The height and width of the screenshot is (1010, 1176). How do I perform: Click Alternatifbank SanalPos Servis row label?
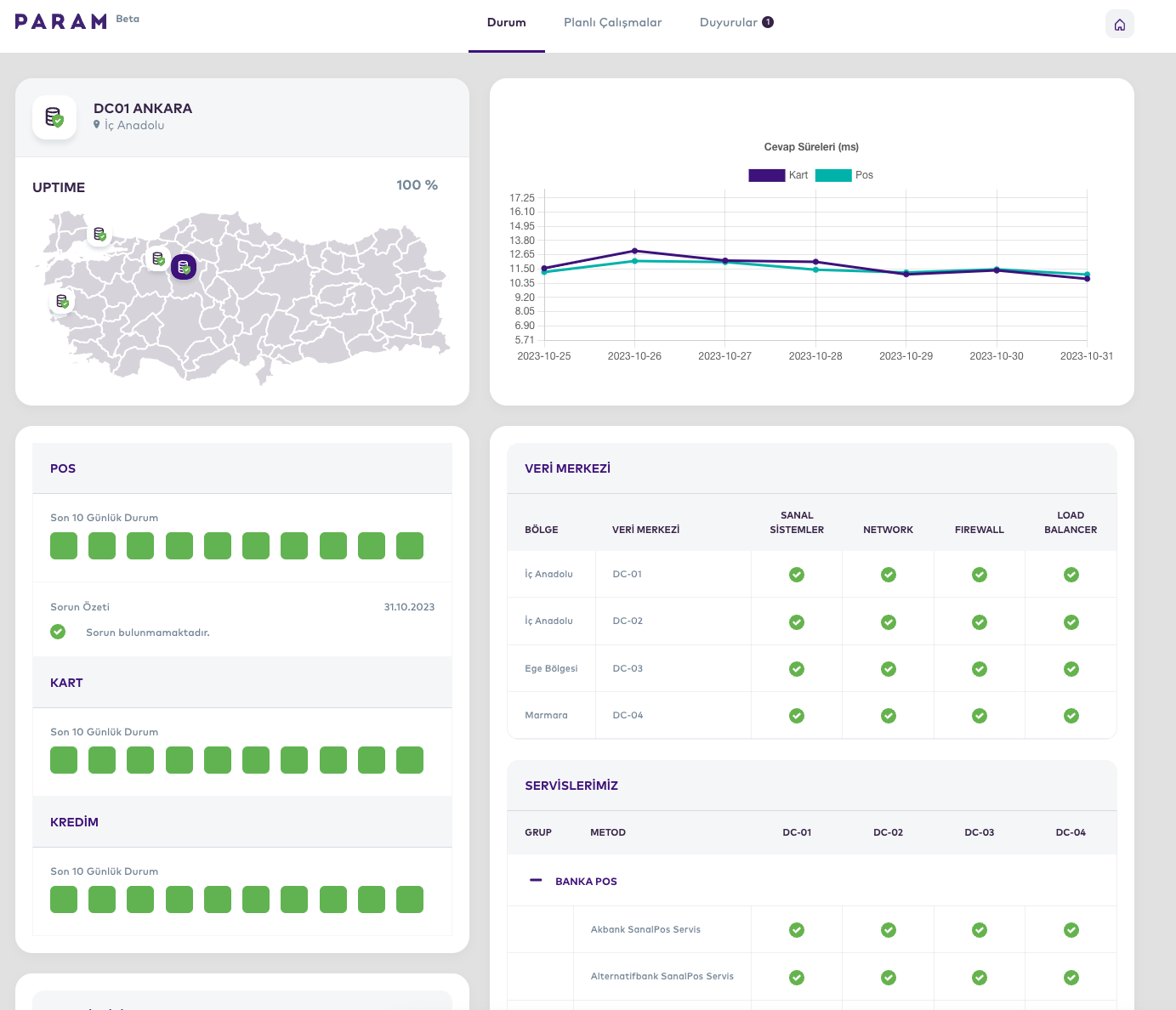point(662,976)
